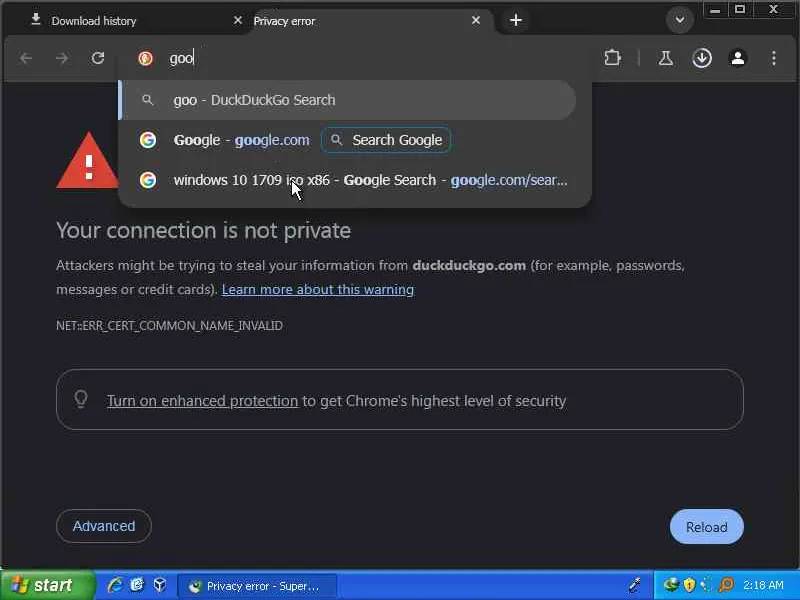Click the orange magnifier tray icon

pos(726,585)
